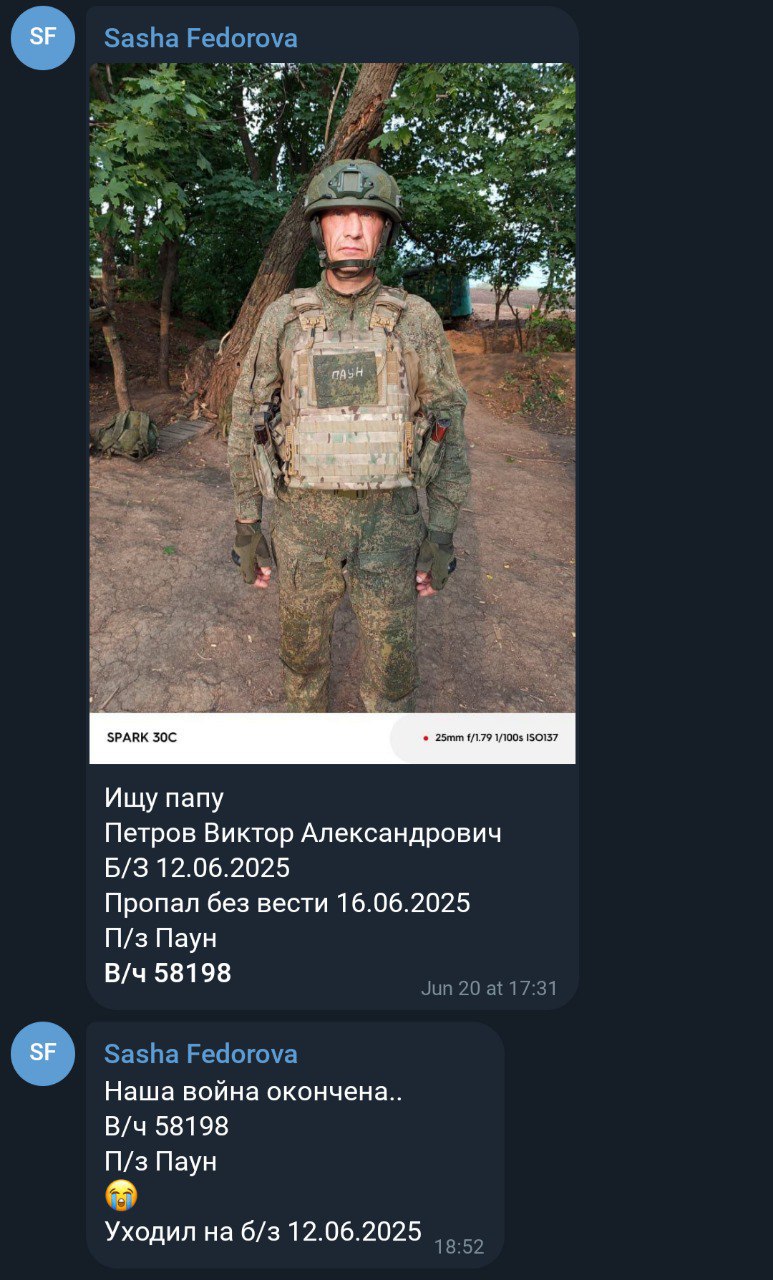Click the bold В/ч 58198 text
Image resolution: width=773 pixels, height=1280 pixels.
pos(168,973)
